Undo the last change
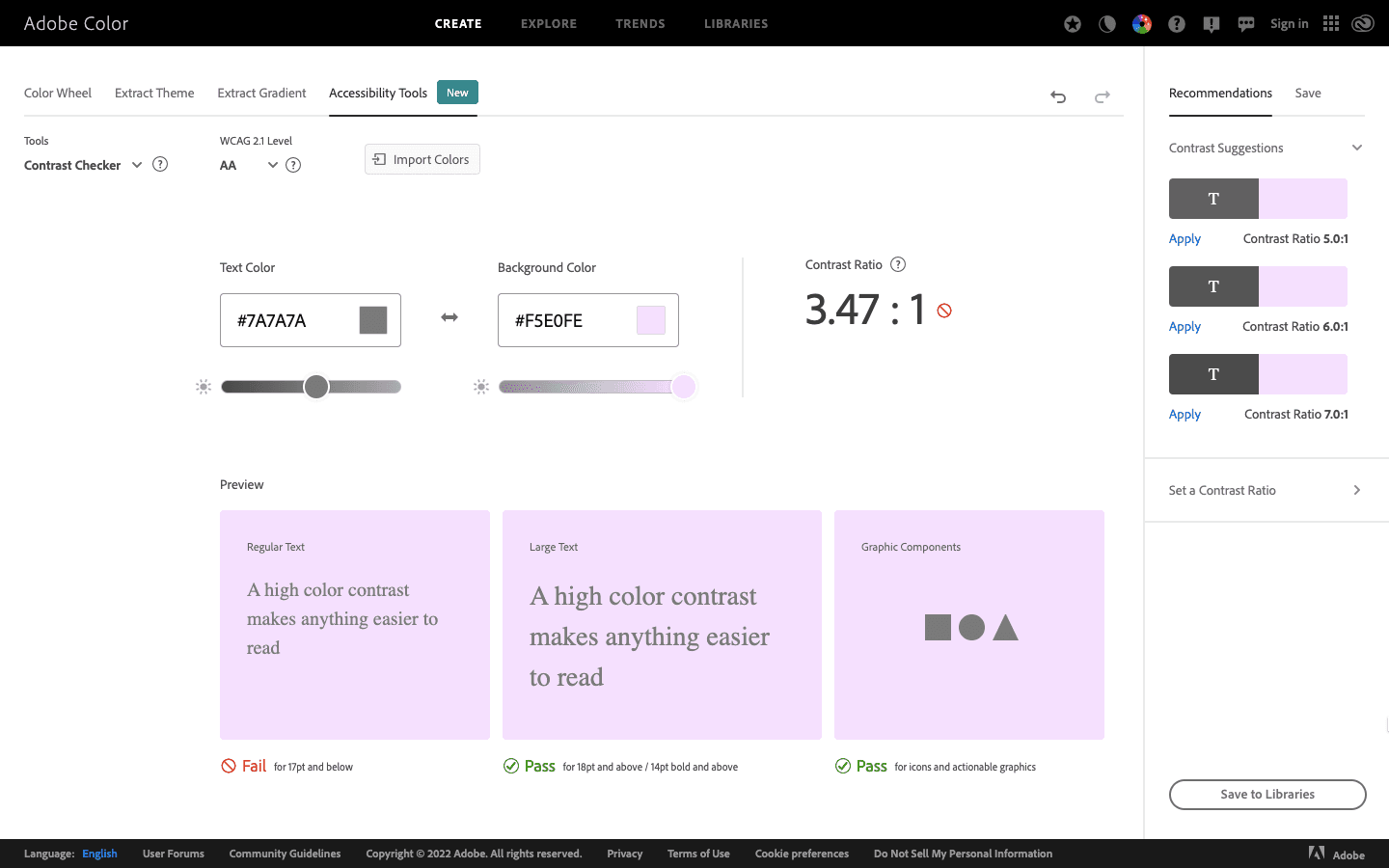This screenshot has width=1389, height=868. tap(1058, 96)
